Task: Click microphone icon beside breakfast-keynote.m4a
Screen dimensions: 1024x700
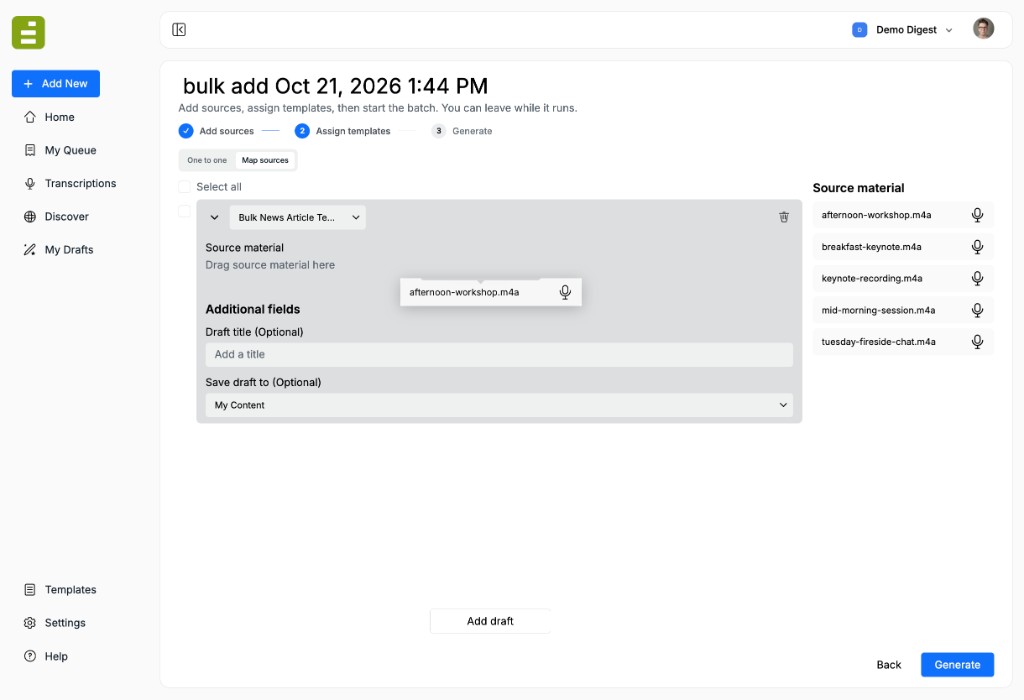Action: tap(977, 247)
